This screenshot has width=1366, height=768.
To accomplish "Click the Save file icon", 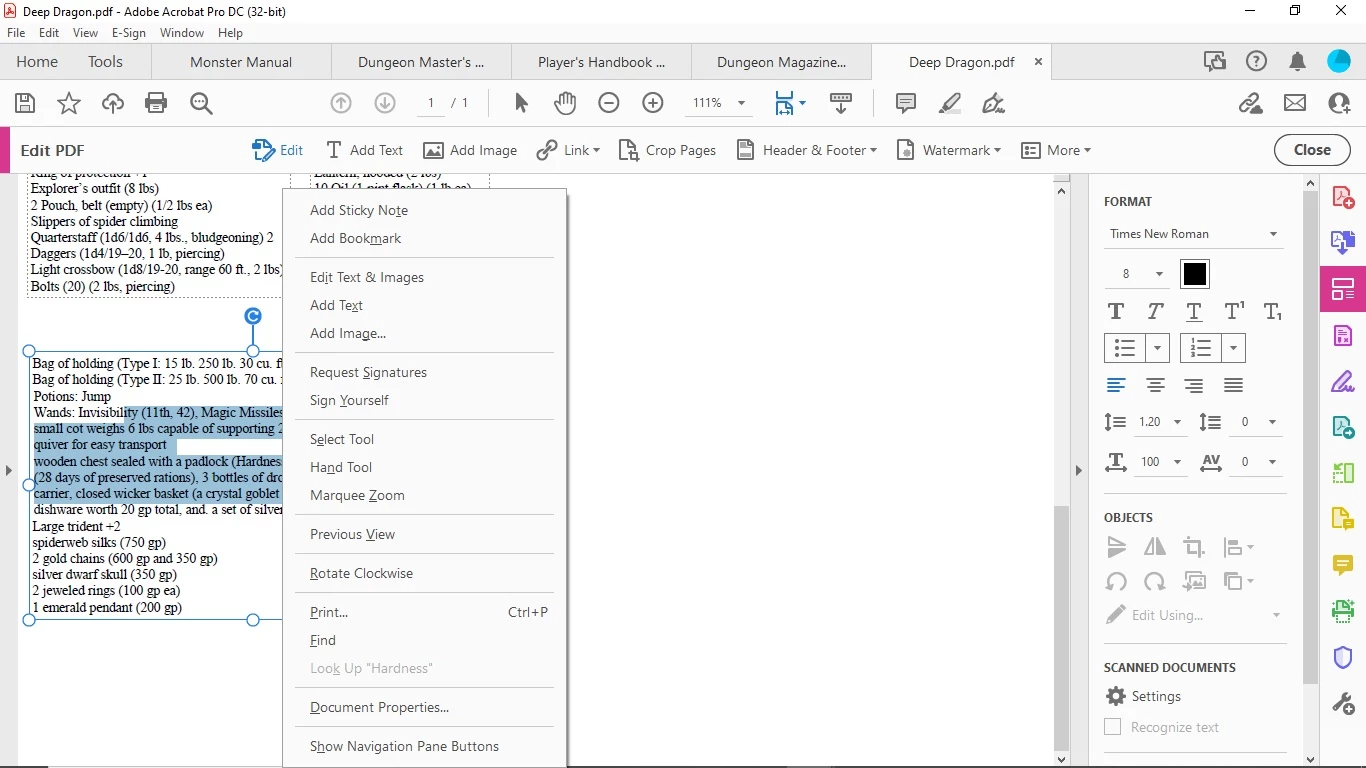I will (x=25, y=103).
